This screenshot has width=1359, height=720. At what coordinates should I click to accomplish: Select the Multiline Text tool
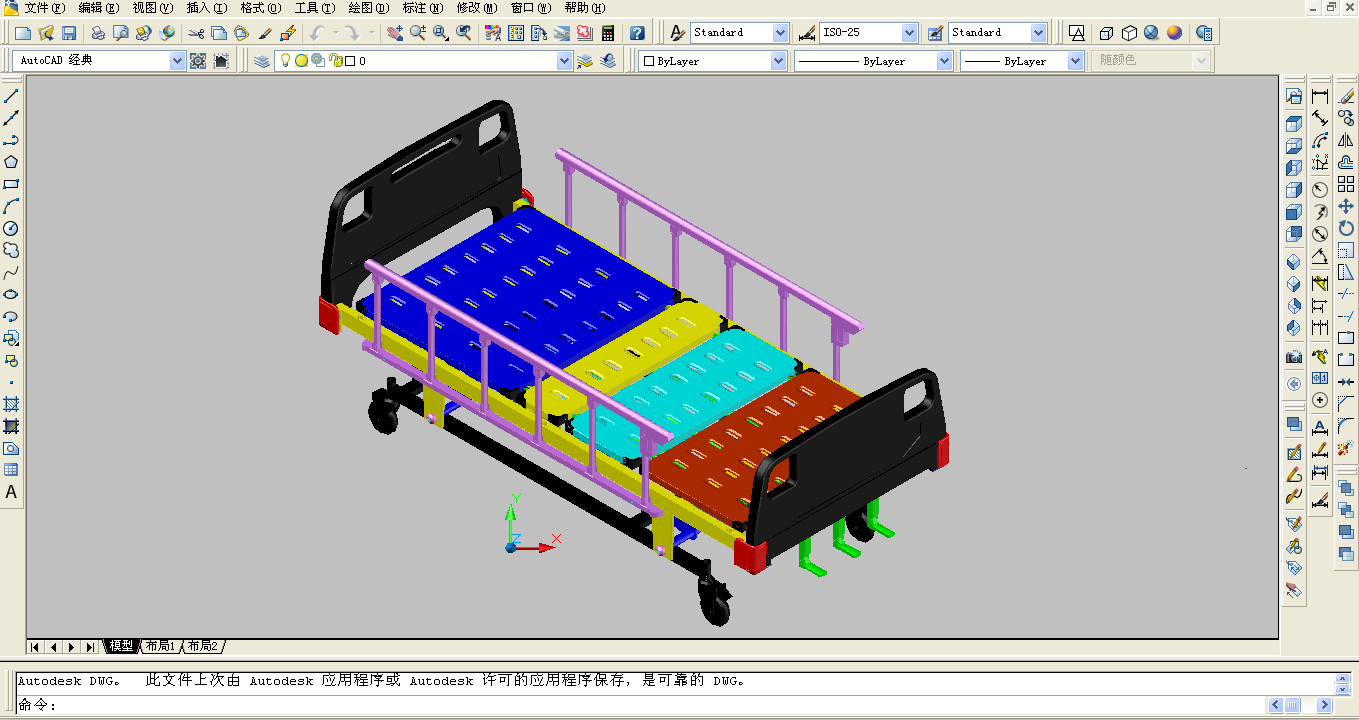[x=11, y=492]
